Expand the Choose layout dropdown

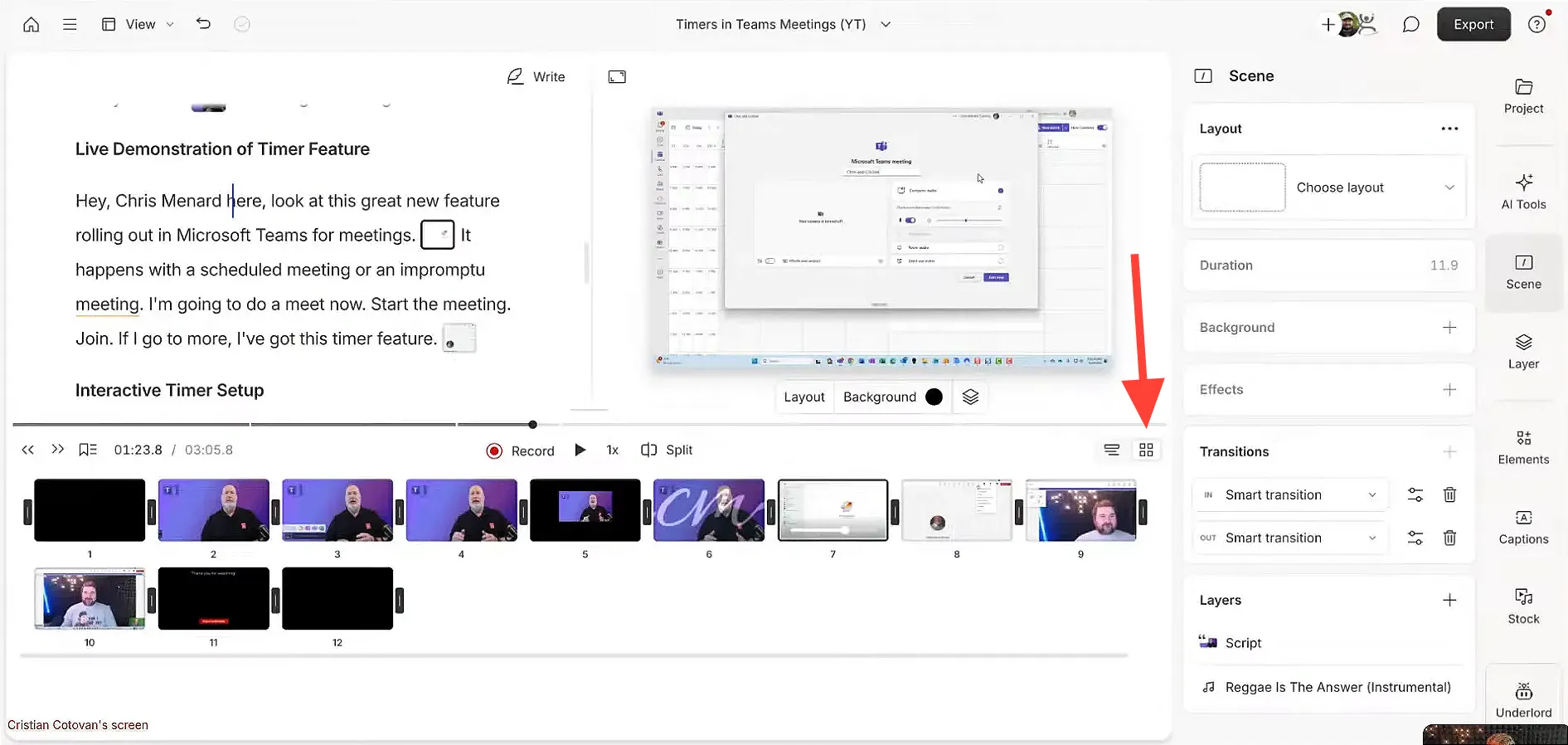click(1328, 187)
